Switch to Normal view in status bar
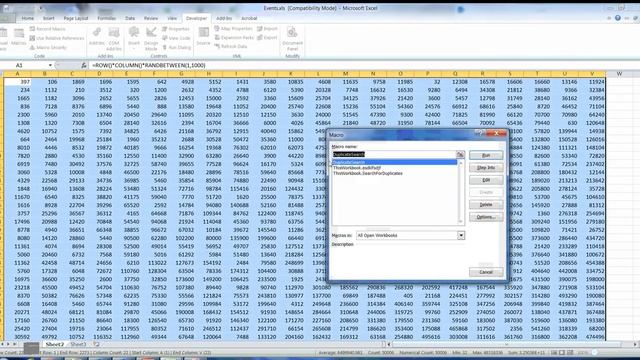640x360 pixels. point(554,352)
